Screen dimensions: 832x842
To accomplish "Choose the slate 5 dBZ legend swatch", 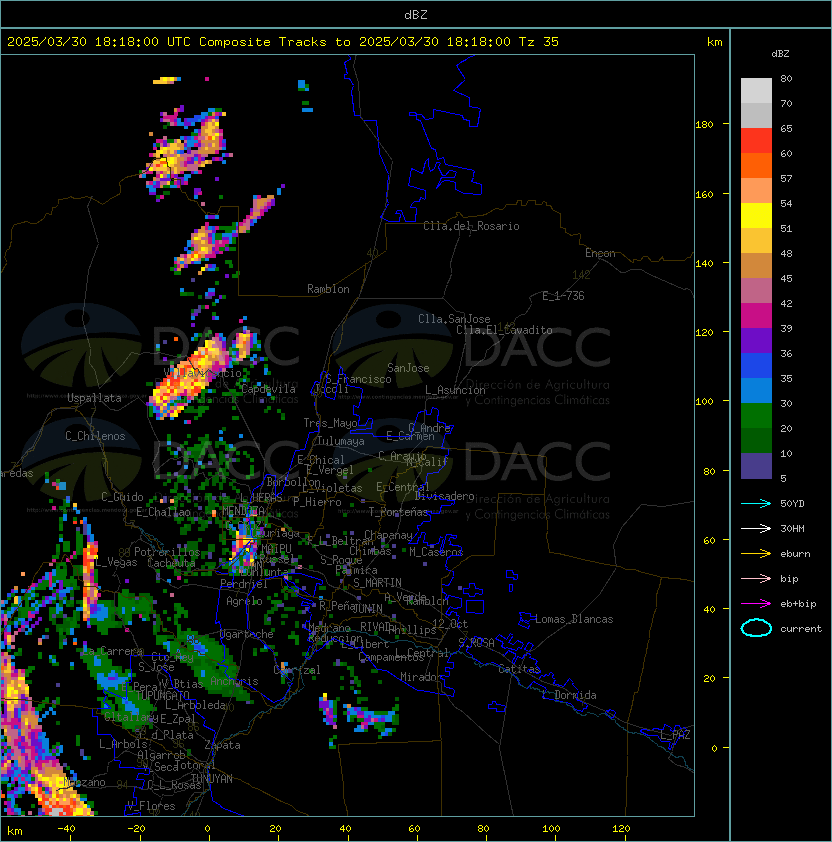I will coord(756,466).
